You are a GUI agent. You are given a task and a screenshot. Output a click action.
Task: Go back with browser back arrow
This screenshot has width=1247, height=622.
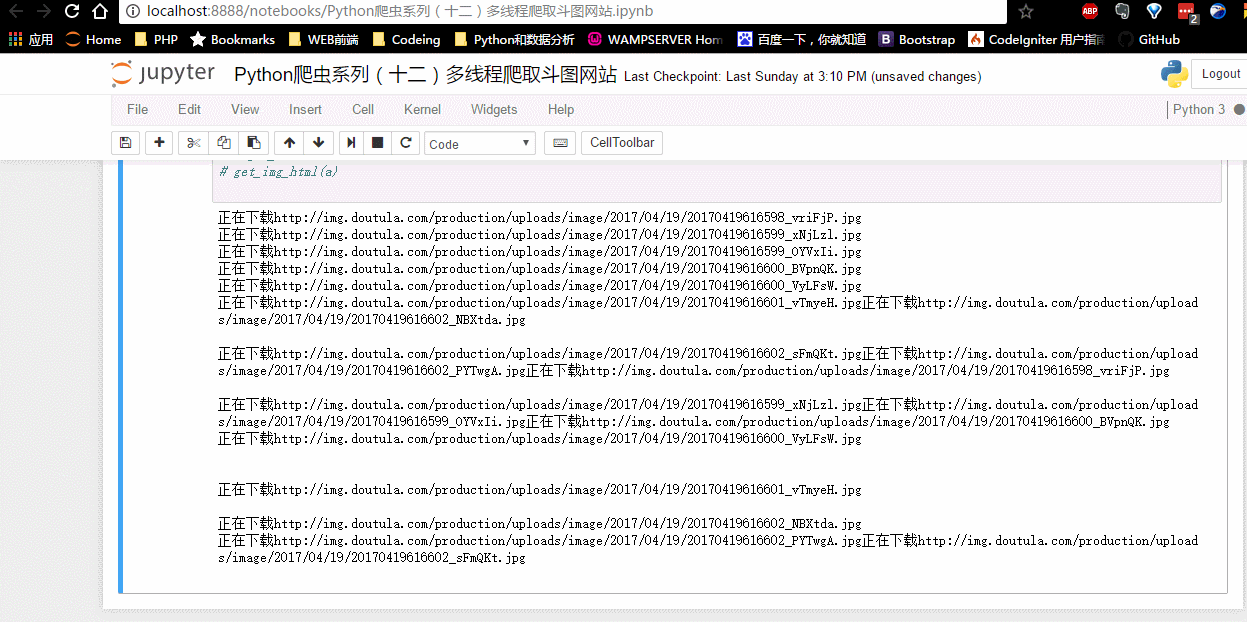point(15,12)
